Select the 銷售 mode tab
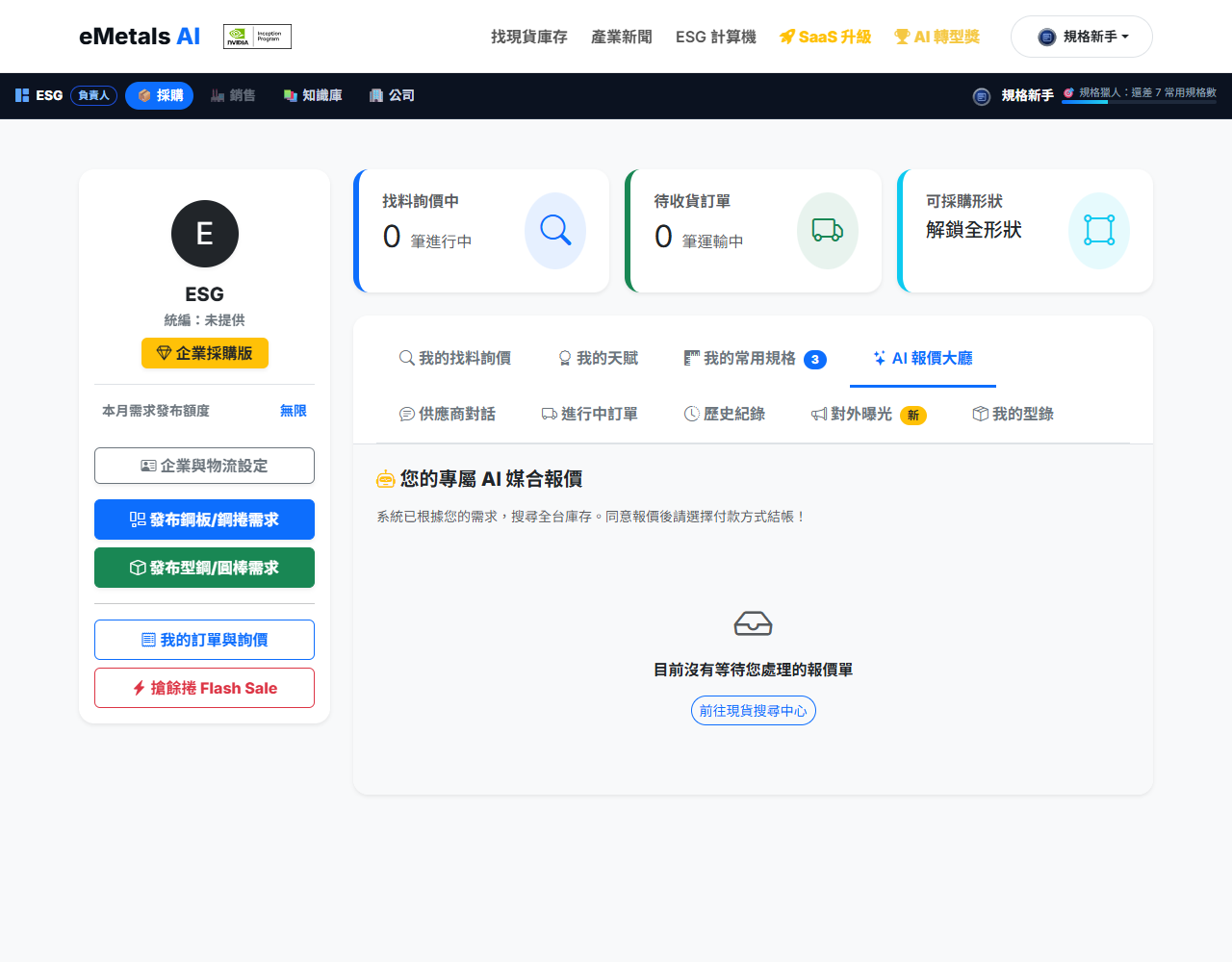The image size is (1232, 962). tap(233, 95)
